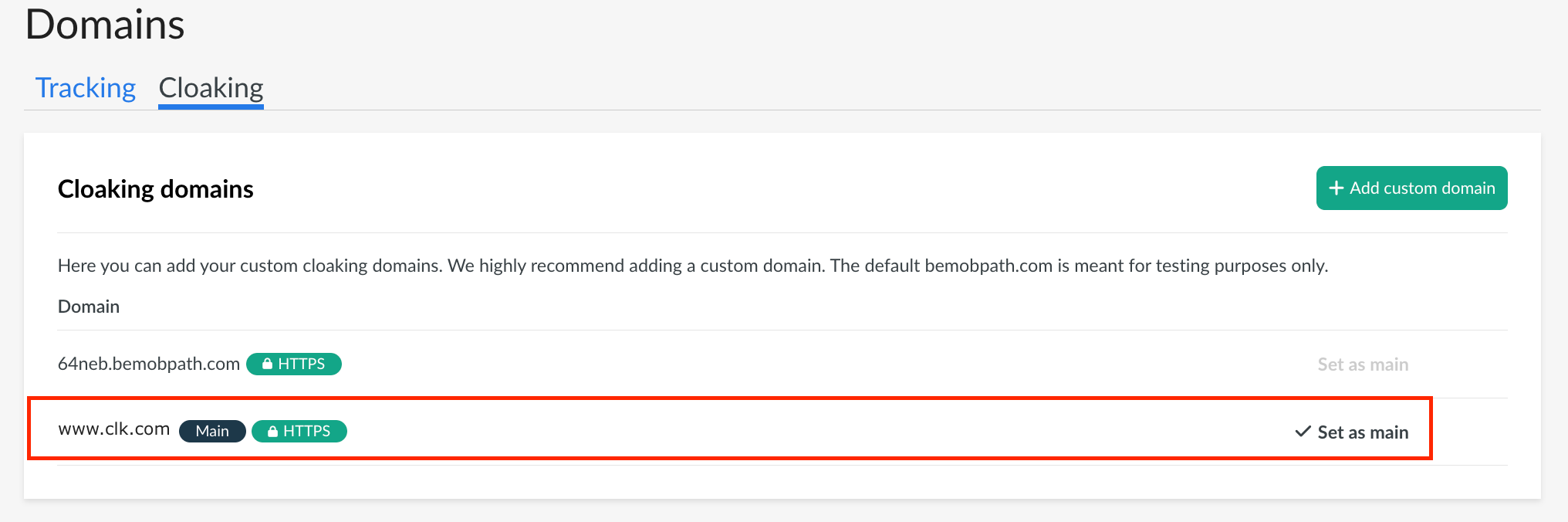Click the Domain column header
The height and width of the screenshot is (522, 1568).
click(89, 307)
